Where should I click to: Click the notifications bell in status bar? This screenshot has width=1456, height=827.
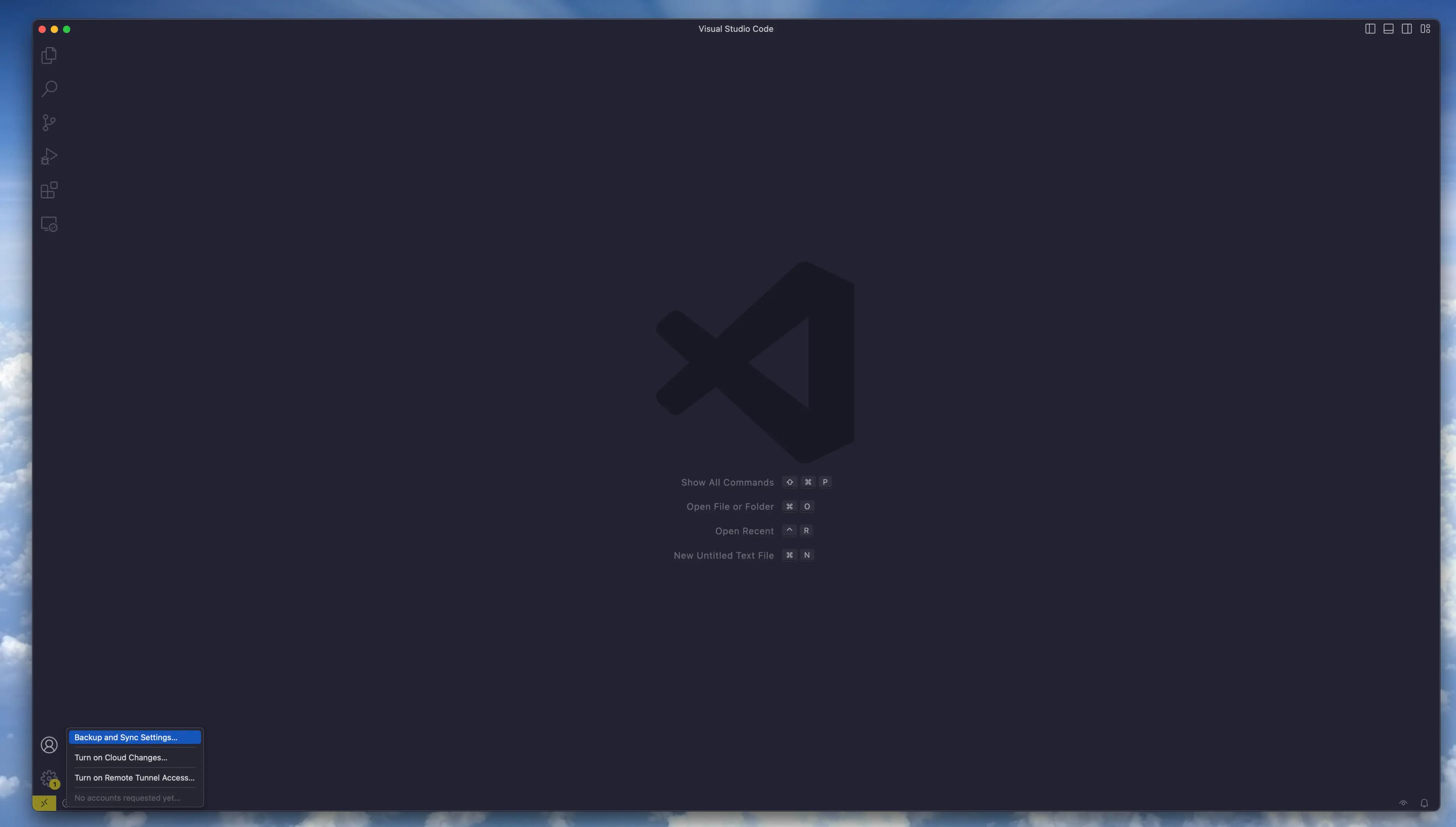tap(1424, 803)
